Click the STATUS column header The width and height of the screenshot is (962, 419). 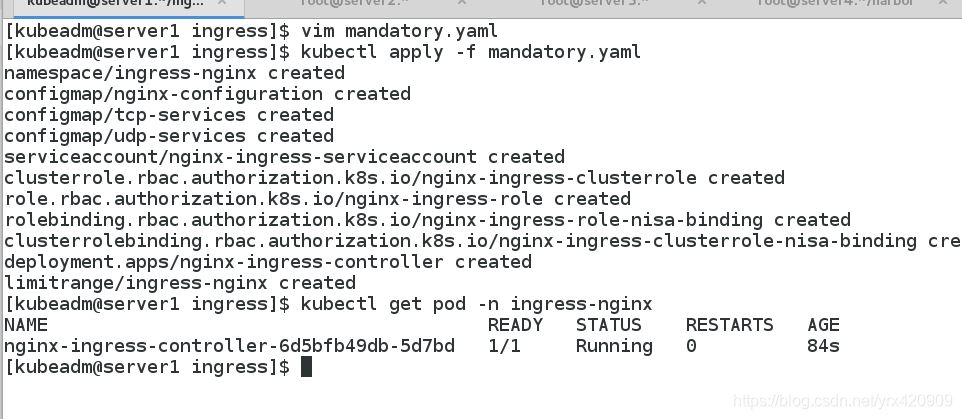608,325
